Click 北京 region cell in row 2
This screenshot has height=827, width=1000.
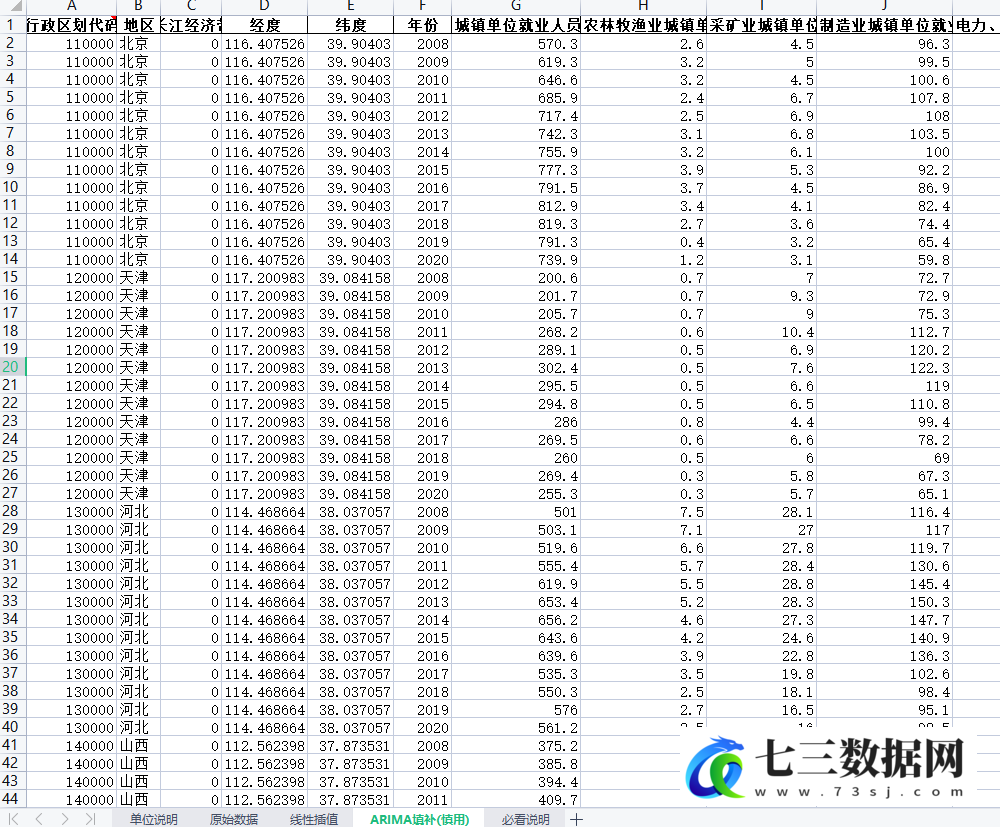138,44
